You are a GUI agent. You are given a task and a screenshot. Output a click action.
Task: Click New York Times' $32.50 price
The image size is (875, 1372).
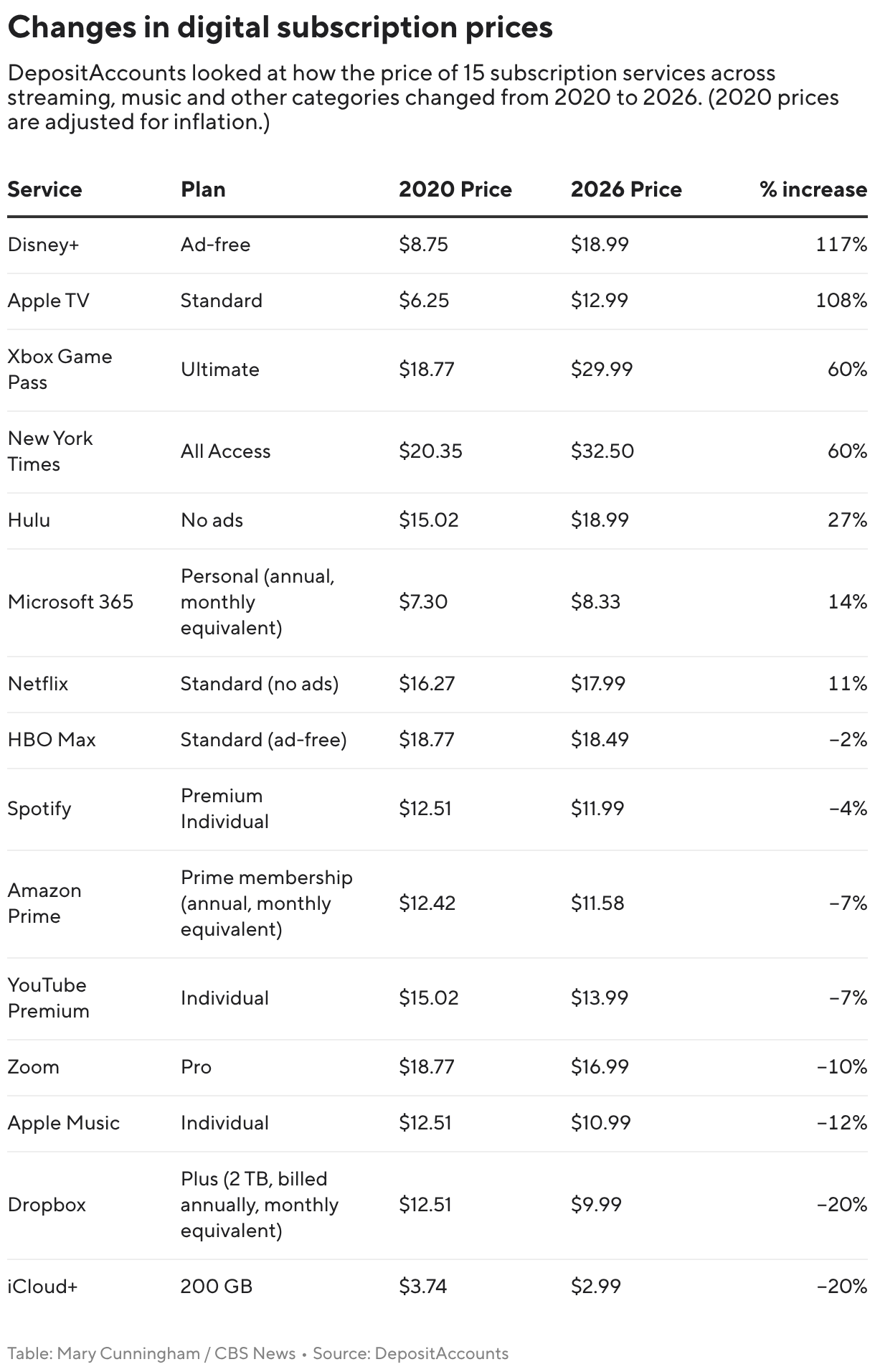coord(602,451)
